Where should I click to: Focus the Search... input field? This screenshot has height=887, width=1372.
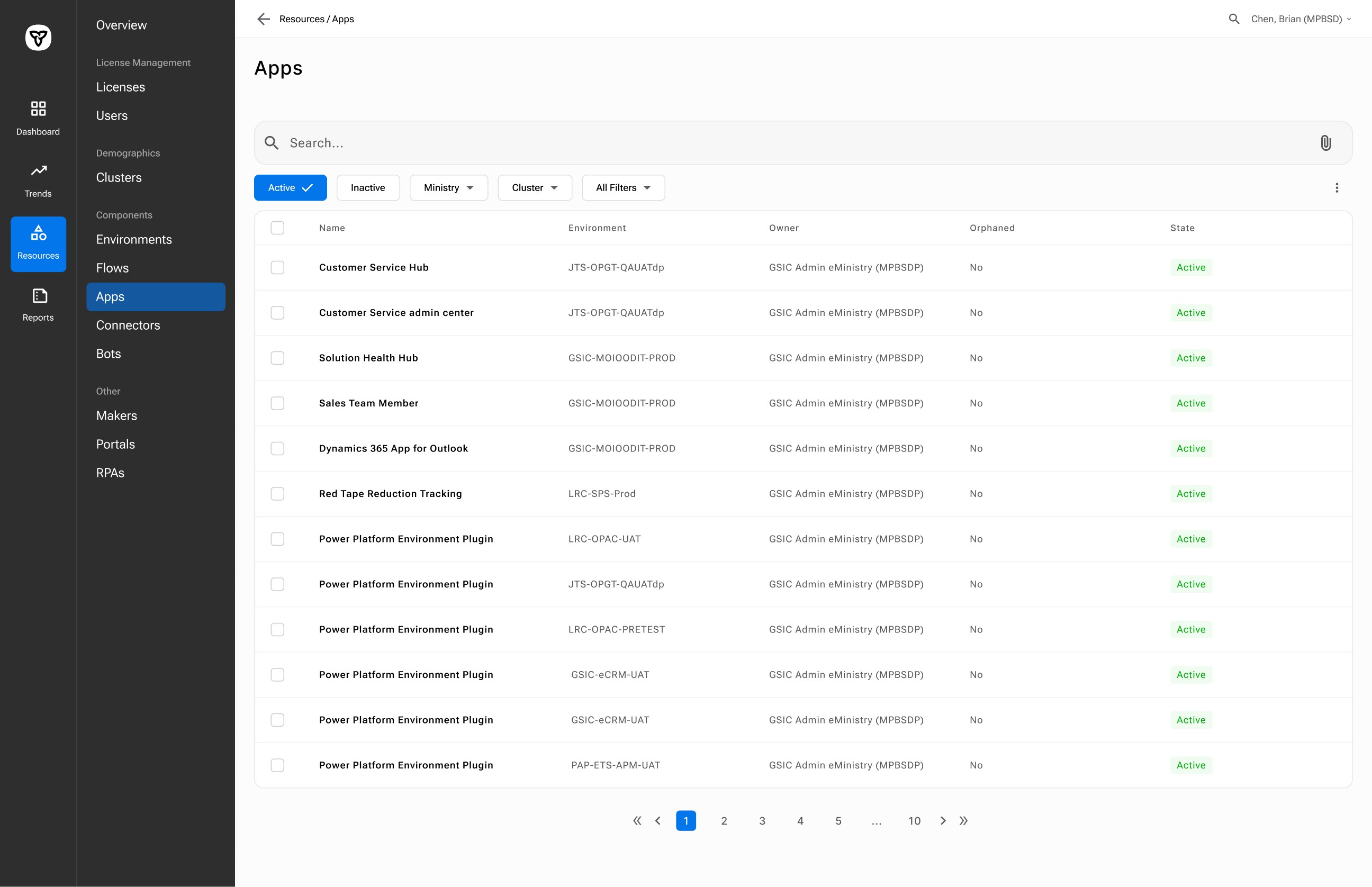803,143
